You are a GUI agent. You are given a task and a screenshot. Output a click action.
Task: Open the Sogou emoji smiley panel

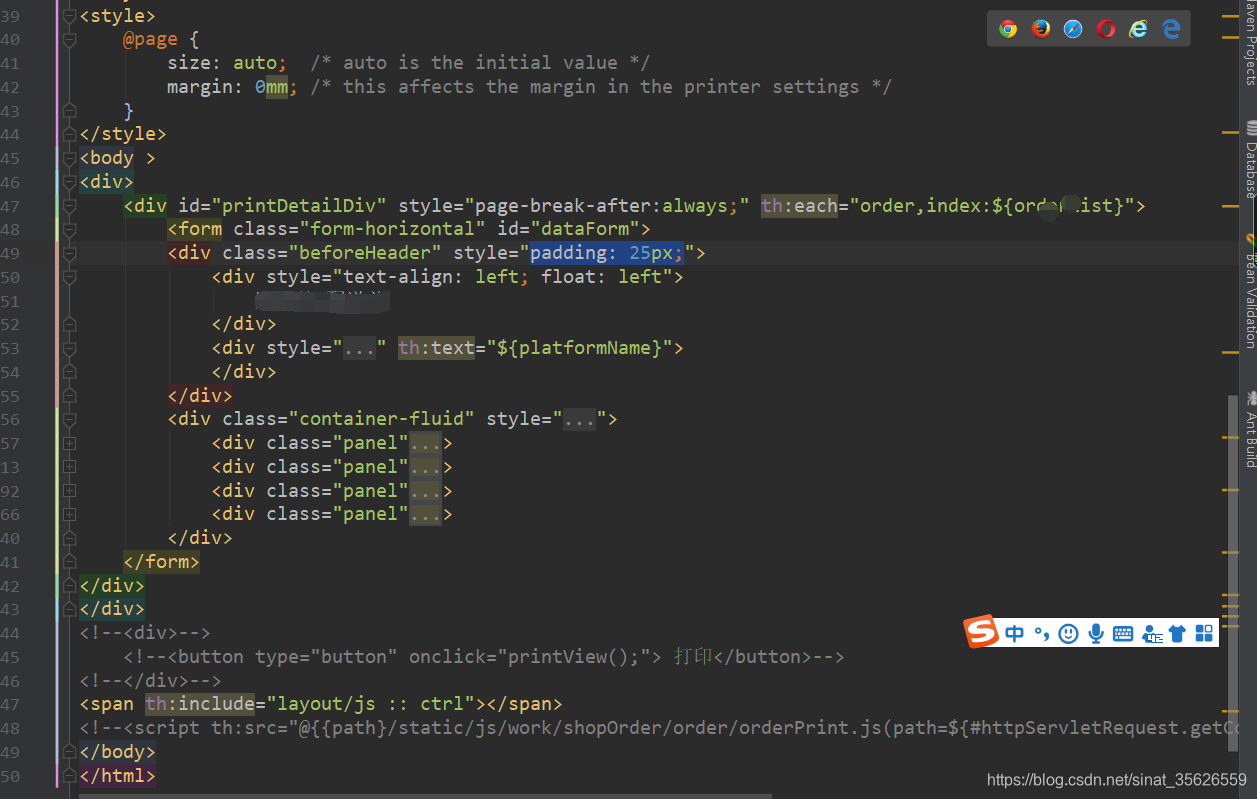coord(1068,633)
